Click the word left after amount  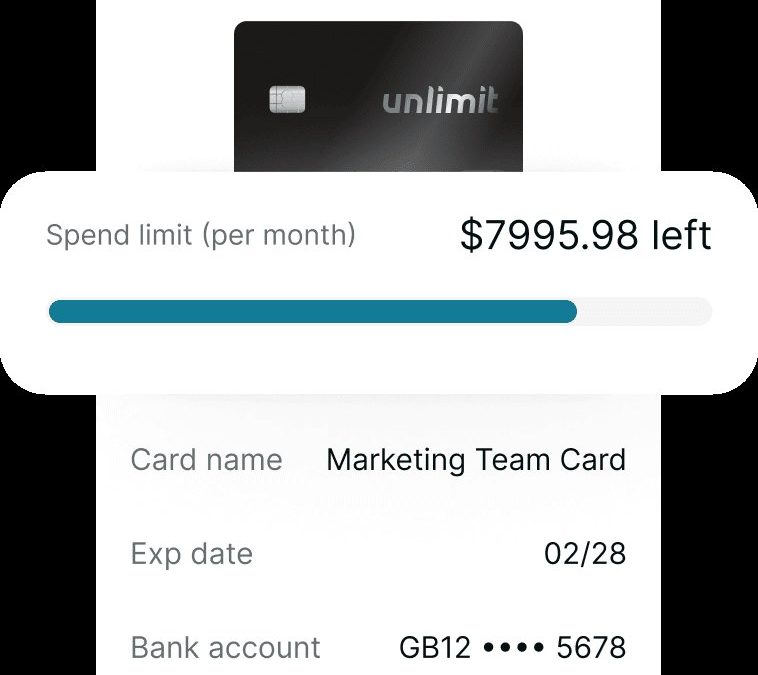tap(682, 235)
